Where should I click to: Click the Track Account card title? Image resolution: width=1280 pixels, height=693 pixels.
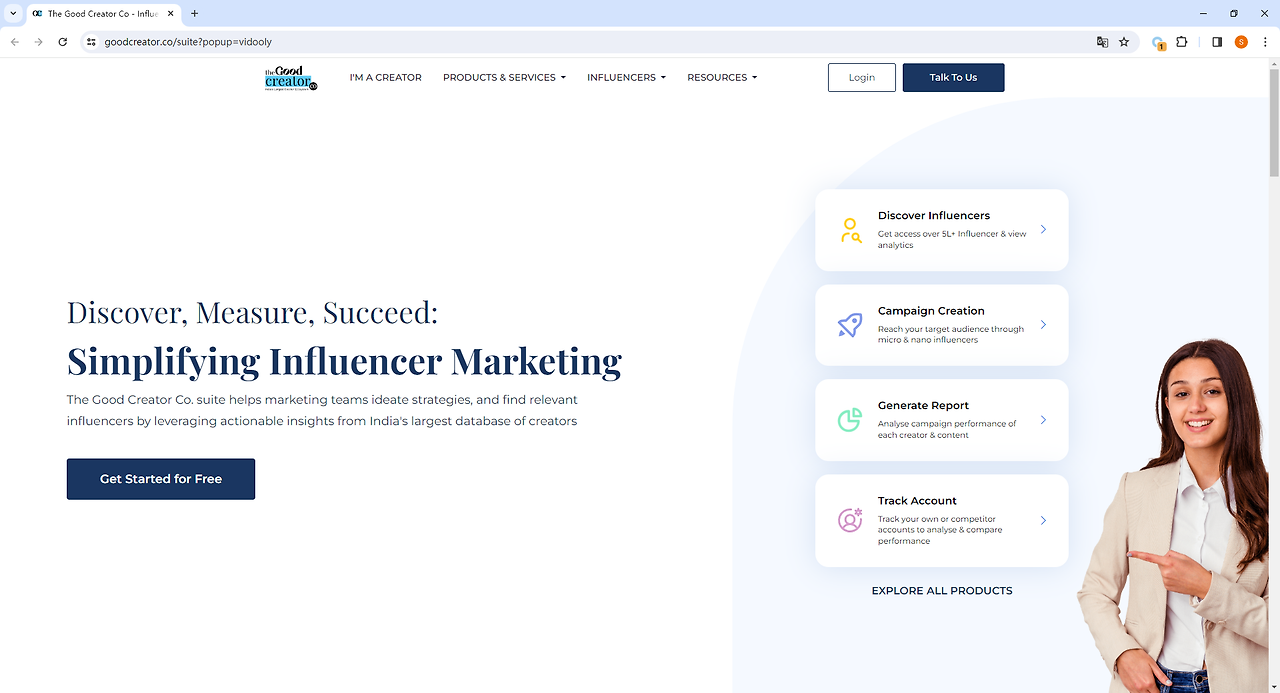[917, 501]
